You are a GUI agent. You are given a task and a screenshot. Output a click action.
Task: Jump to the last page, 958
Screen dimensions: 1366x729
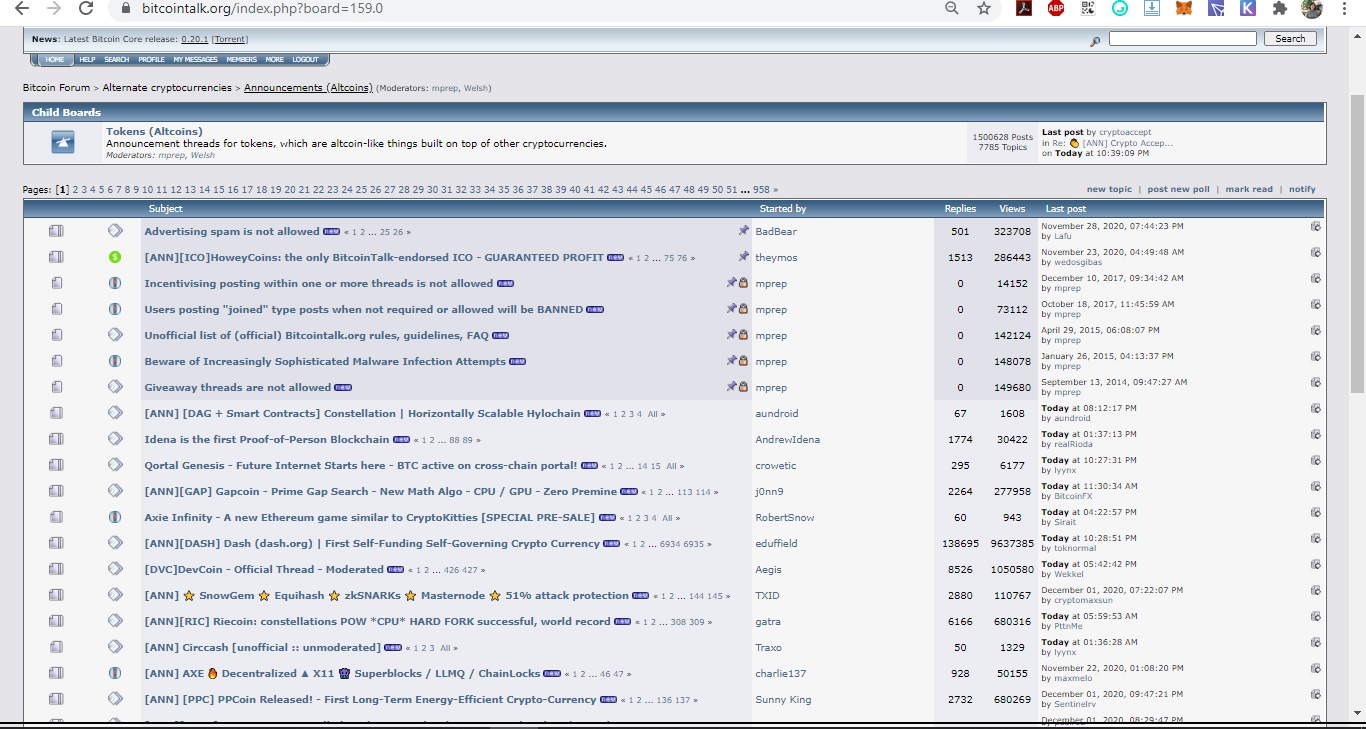(x=761, y=189)
